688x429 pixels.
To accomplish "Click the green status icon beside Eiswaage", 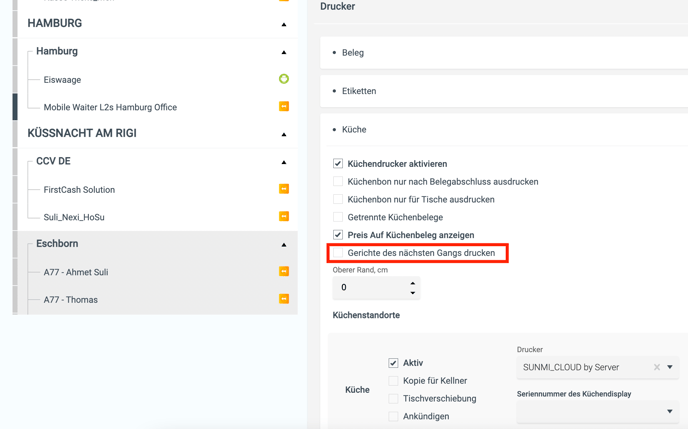I will tap(284, 79).
